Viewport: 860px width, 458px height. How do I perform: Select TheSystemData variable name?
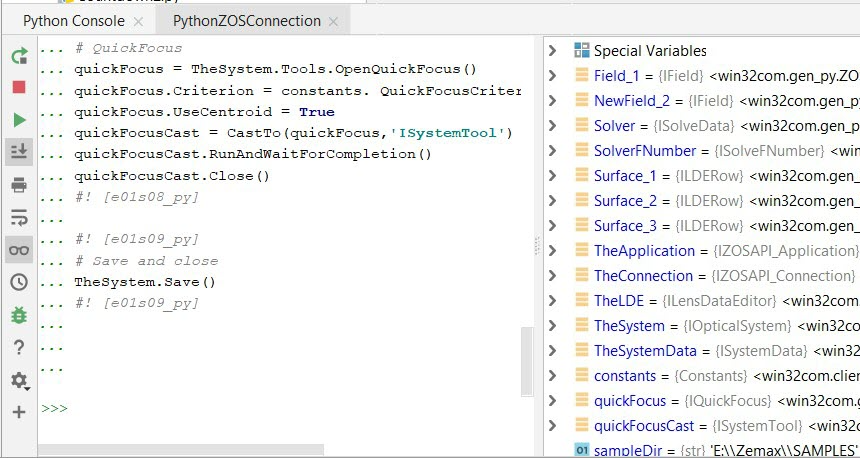645,350
